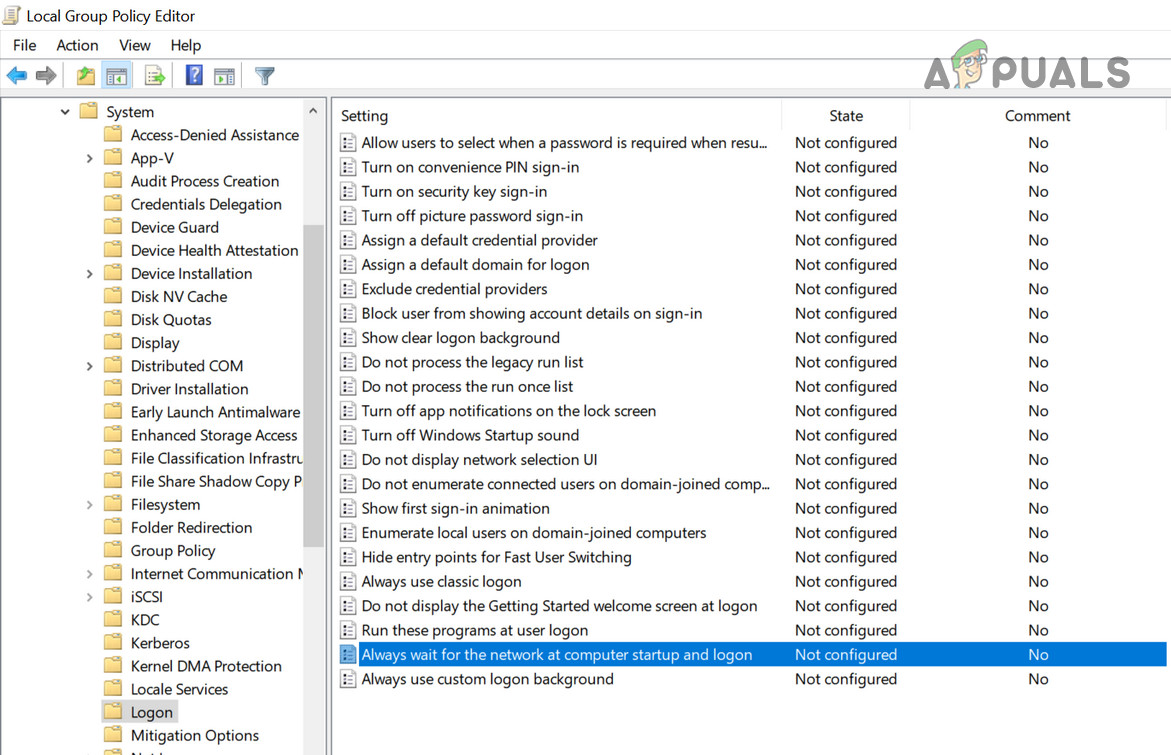
Task: Sort by the State column header
Action: pos(845,116)
